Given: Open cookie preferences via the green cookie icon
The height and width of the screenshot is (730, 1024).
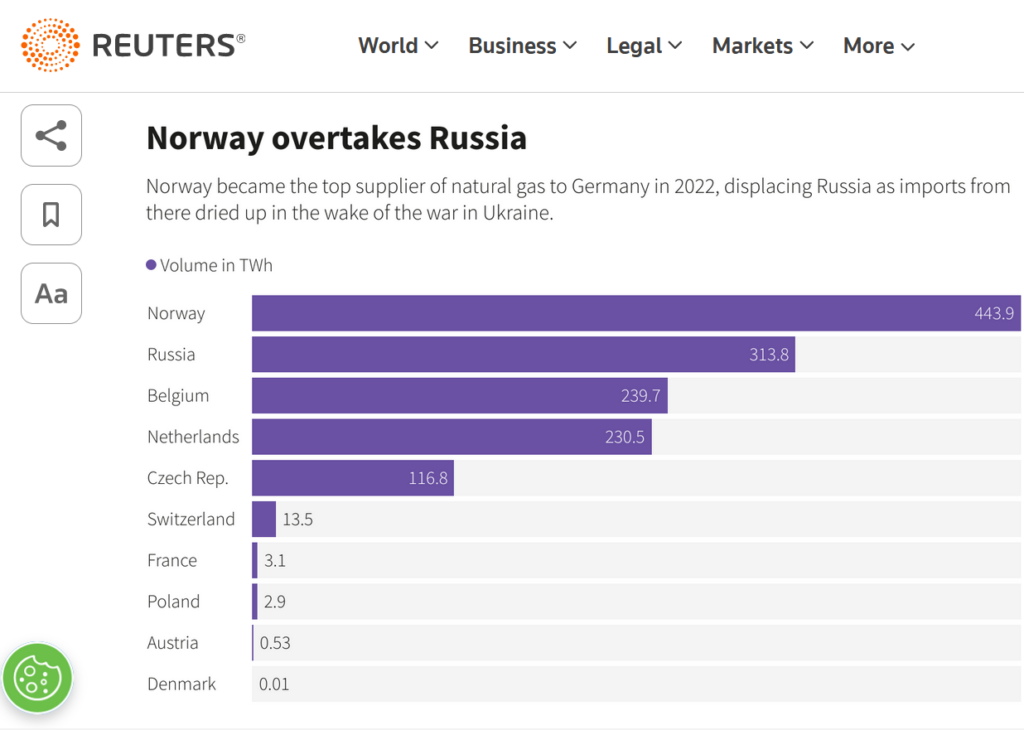Looking at the screenshot, I should (37, 678).
